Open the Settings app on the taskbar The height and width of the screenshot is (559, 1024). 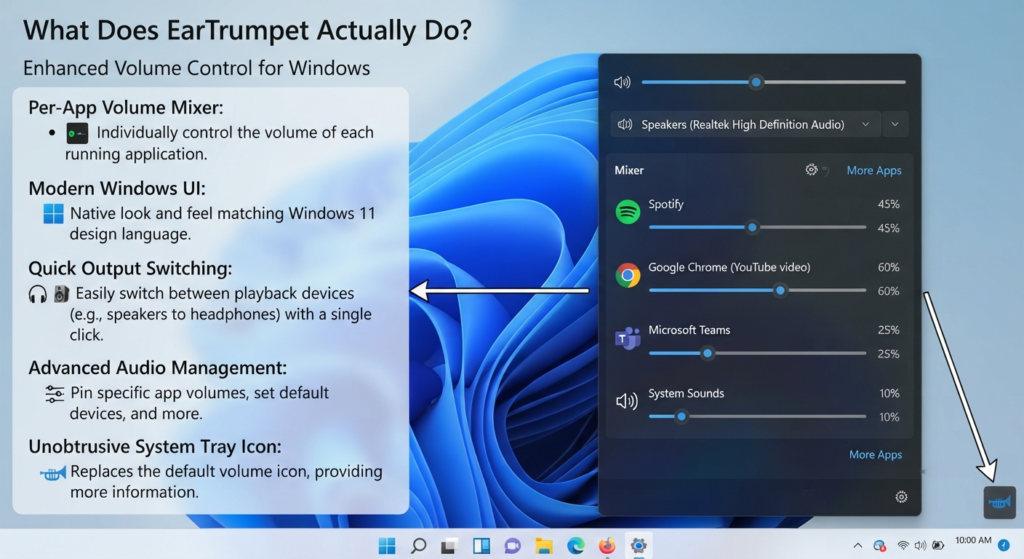click(638, 545)
